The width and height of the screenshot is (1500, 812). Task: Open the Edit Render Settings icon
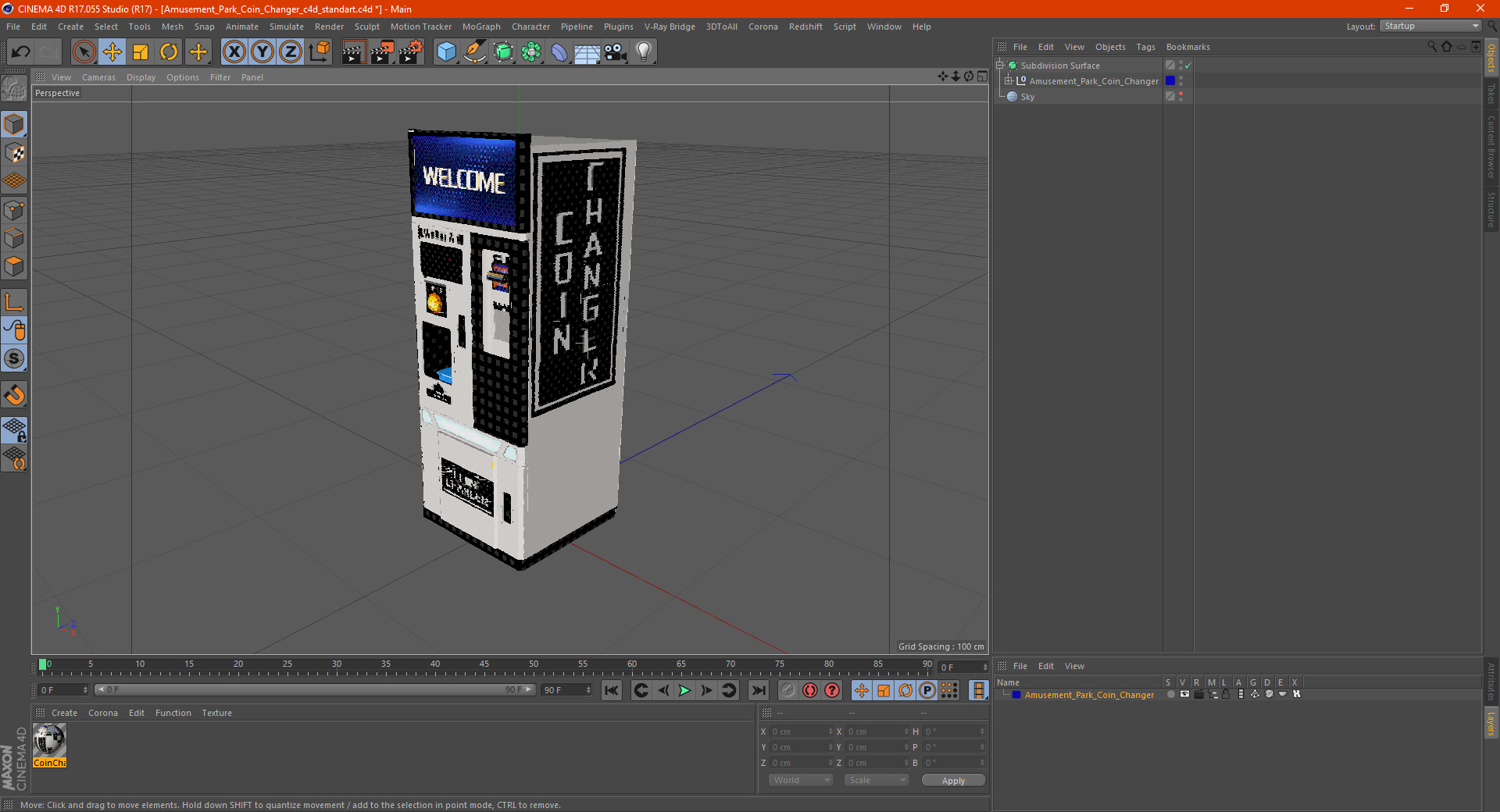click(x=411, y=52)
